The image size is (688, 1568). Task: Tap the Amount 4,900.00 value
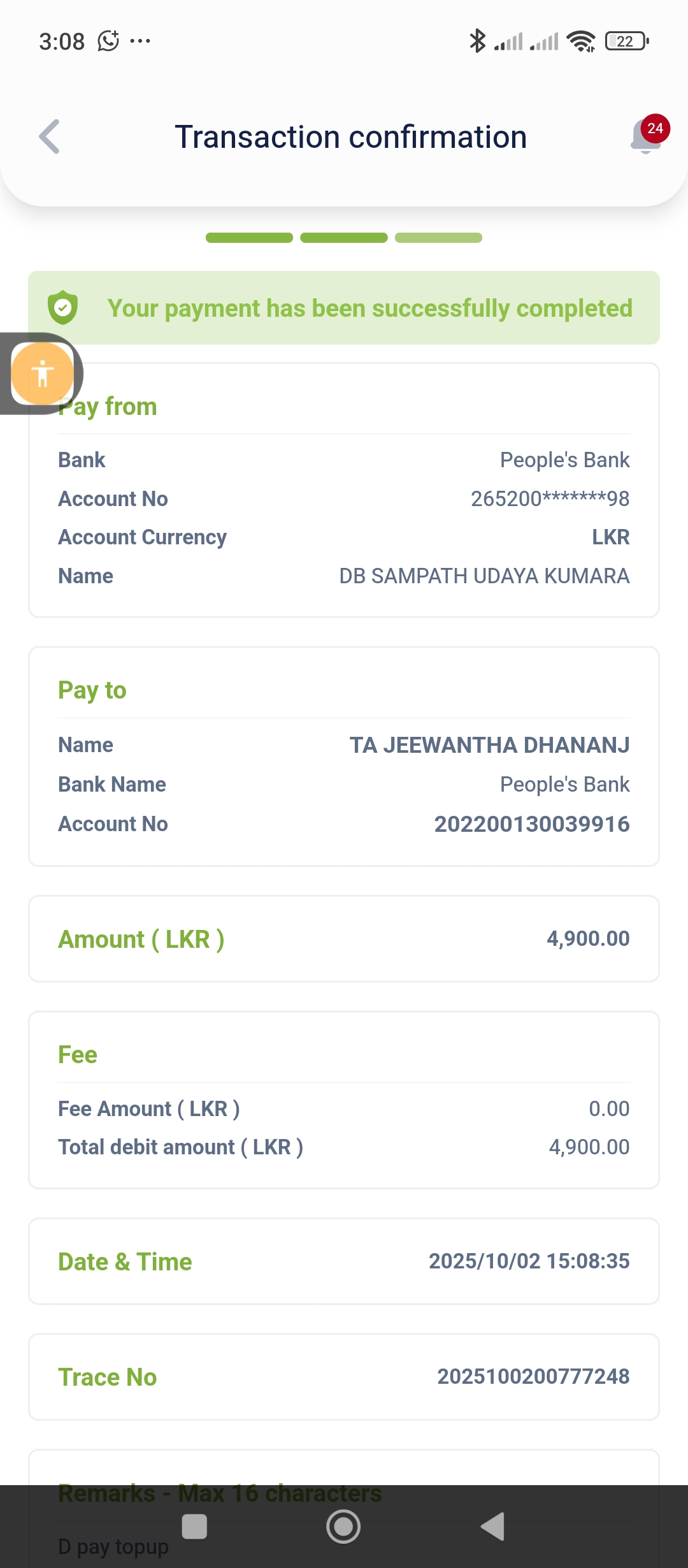[588, 939]
